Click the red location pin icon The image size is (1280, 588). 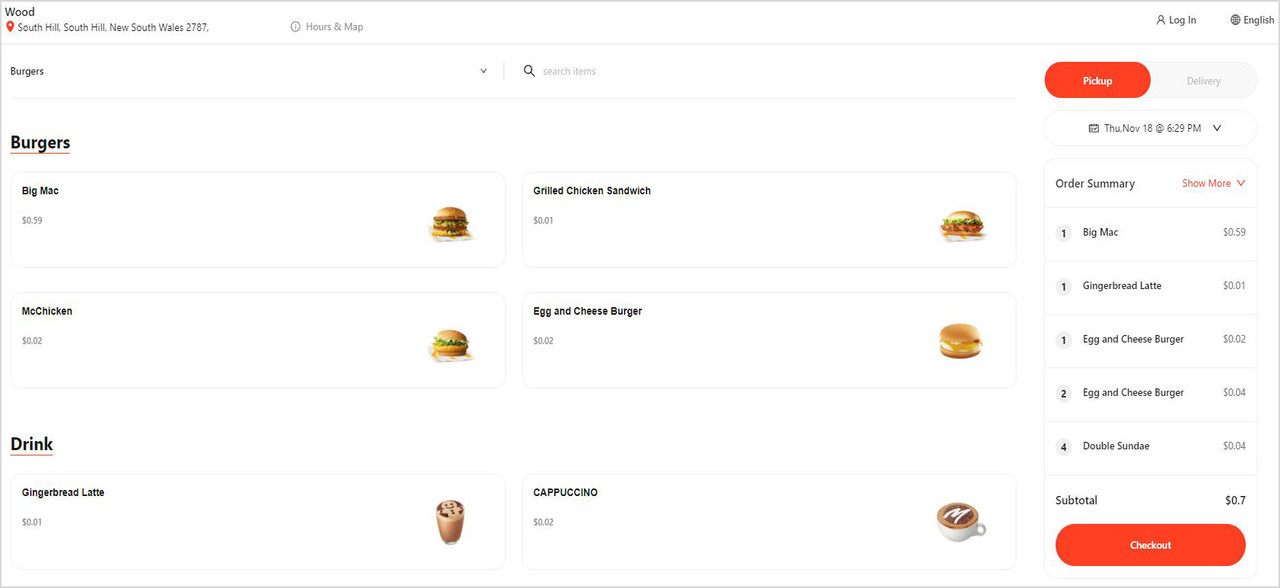tap(10, 27)
